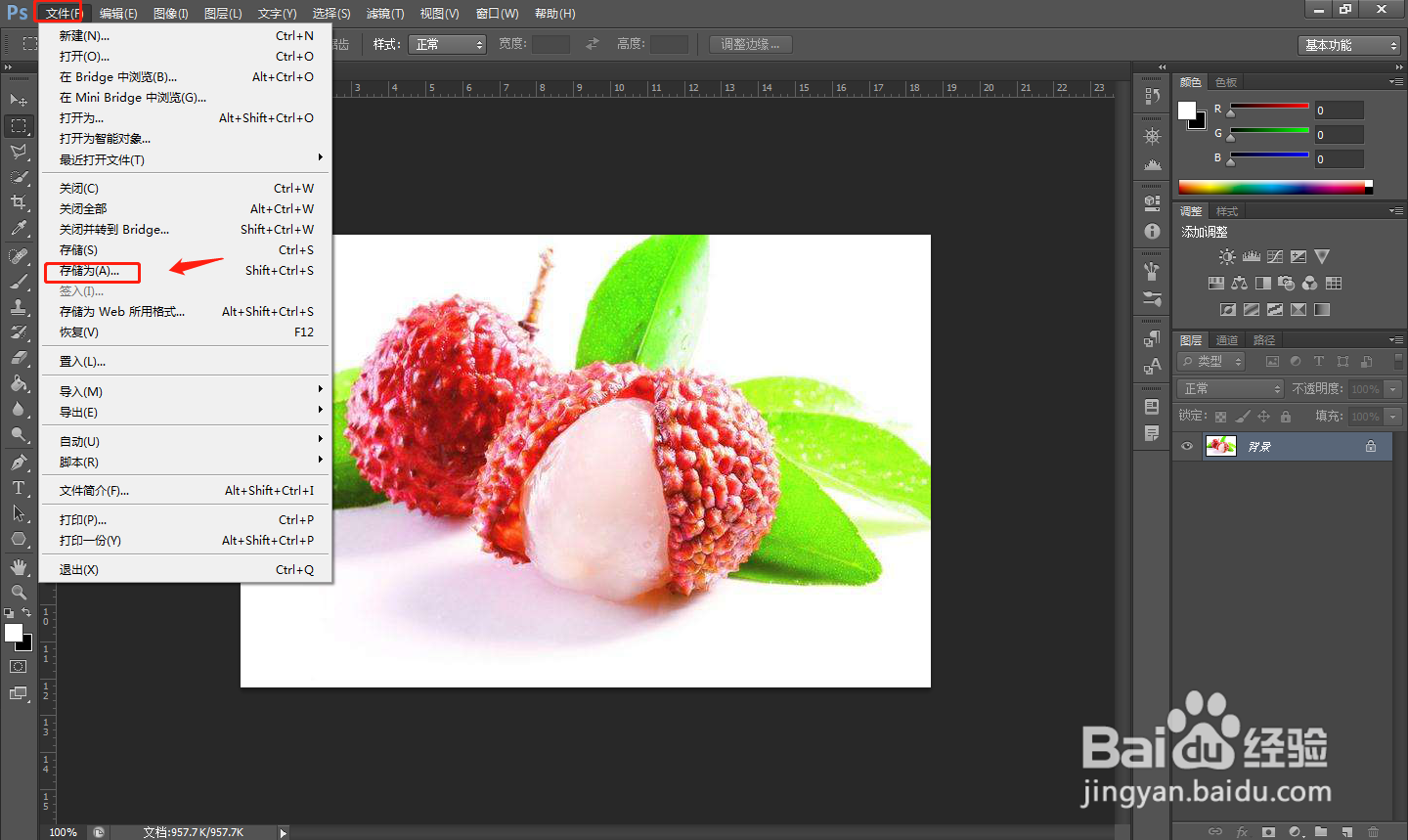Viewport: 1408px width, 840px height.
Task: Toggle Quick Mask mode
Action: point(19,667)
